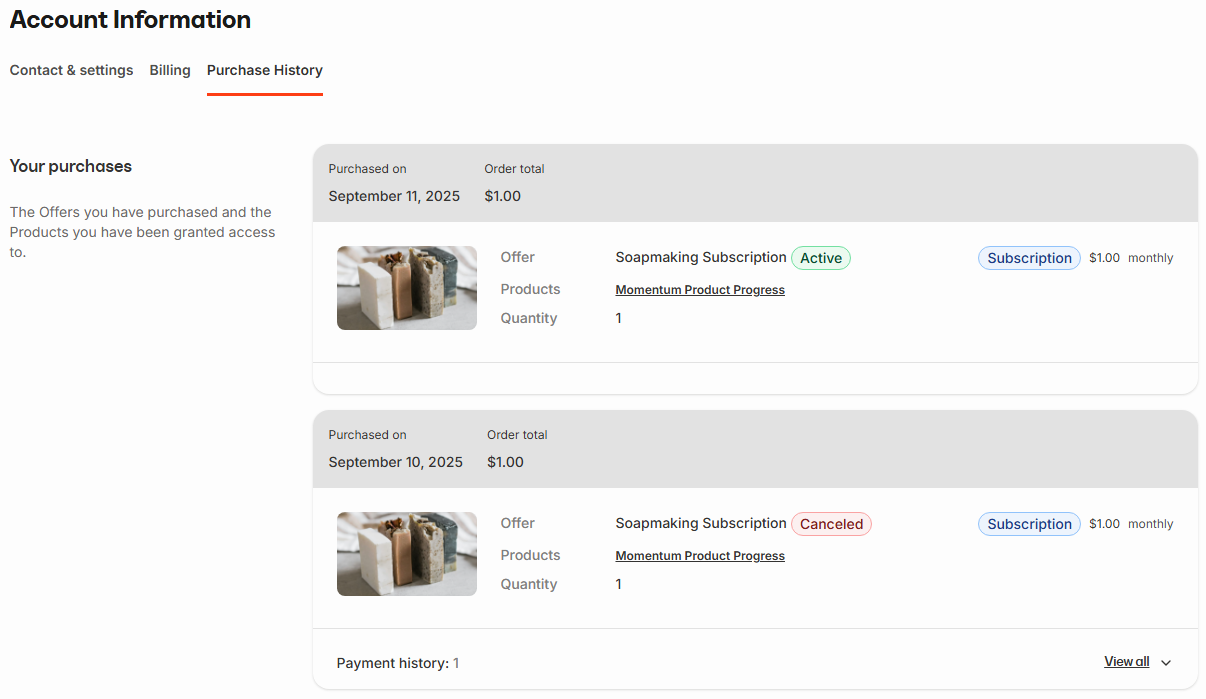
Task: Click the soap thumbnail for September 11 order
Action: click(x=406, y=288)
